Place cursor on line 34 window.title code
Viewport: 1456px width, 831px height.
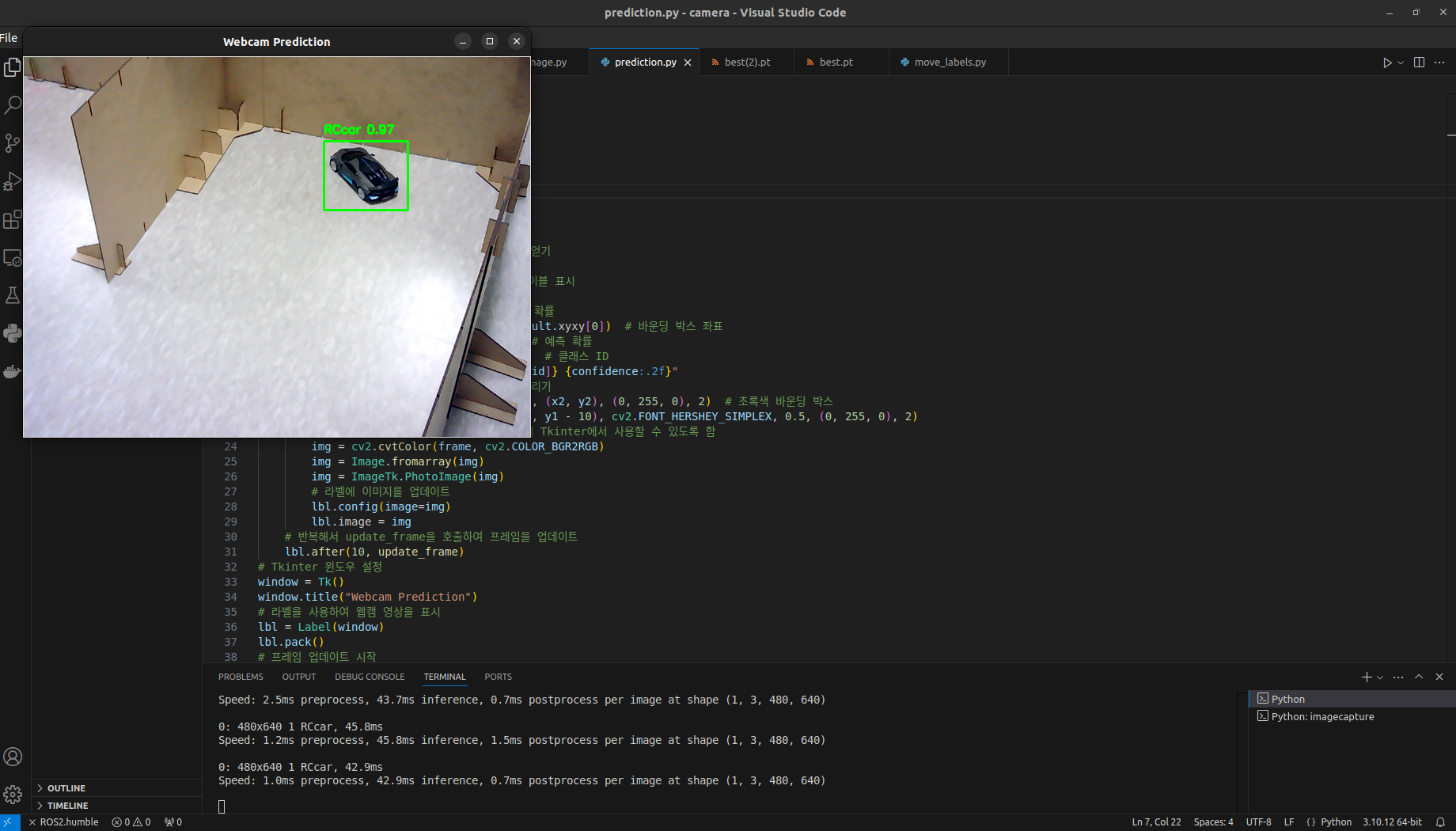(367, 597)
